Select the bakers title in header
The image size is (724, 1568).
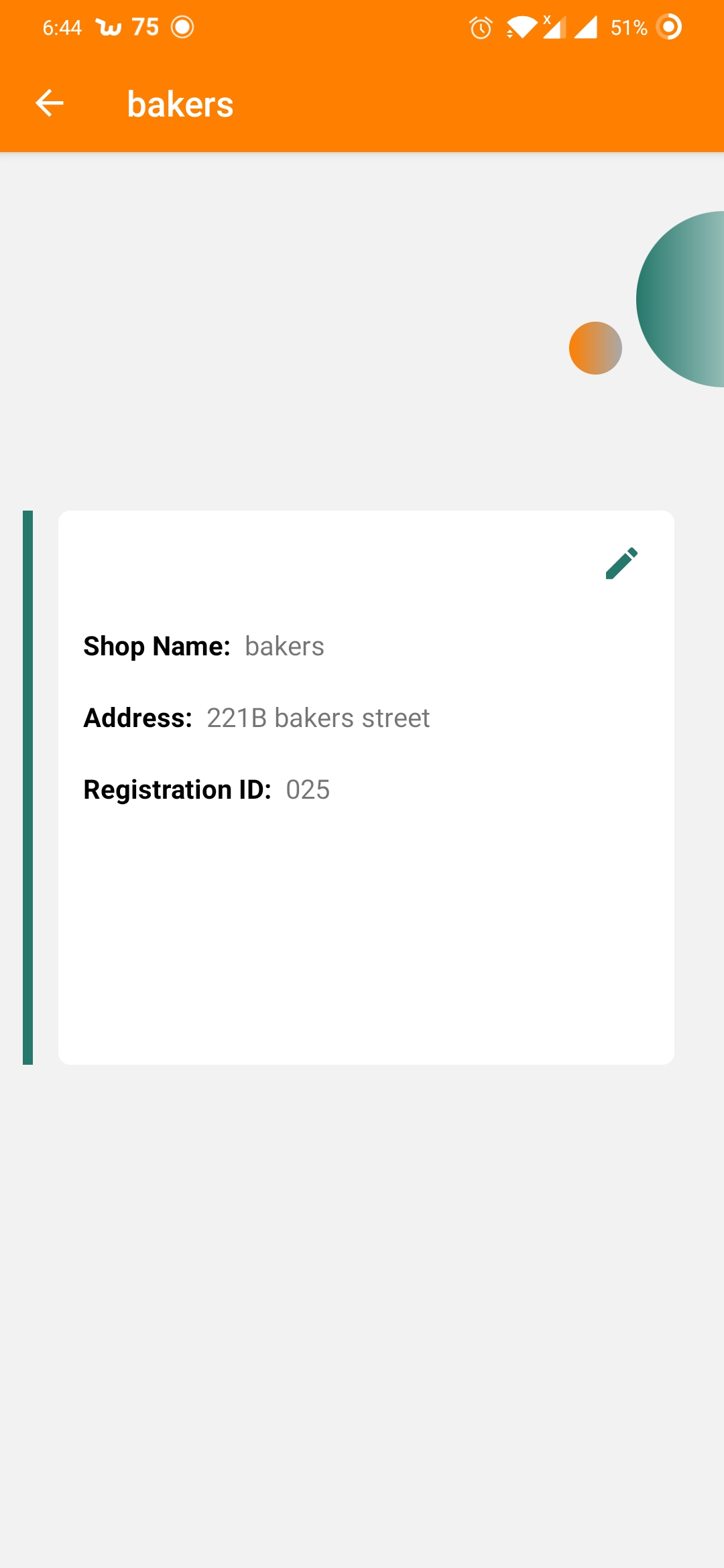point(180,105)
